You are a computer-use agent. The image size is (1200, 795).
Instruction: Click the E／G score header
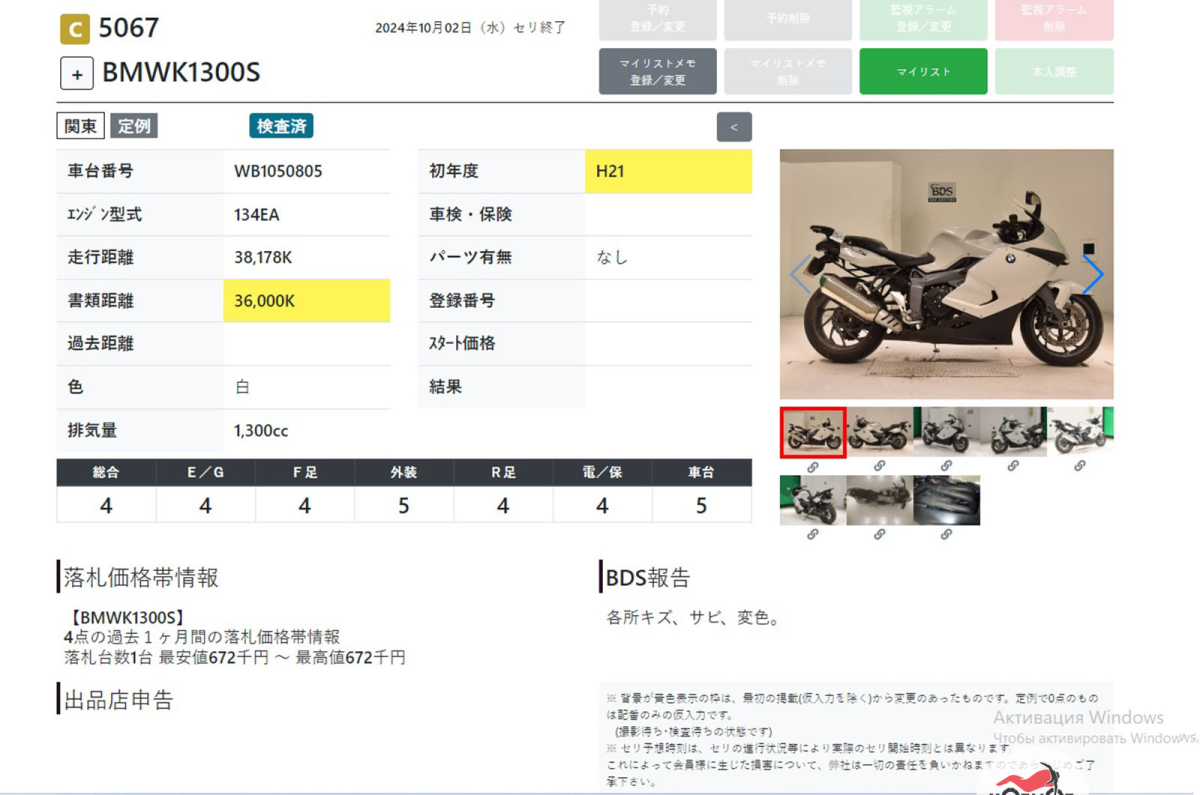tap(205, 472)
